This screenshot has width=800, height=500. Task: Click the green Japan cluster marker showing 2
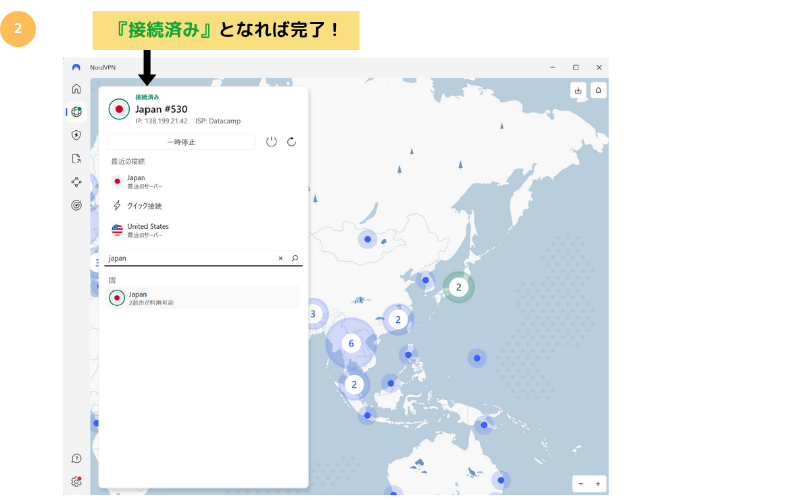pos(459,287)
